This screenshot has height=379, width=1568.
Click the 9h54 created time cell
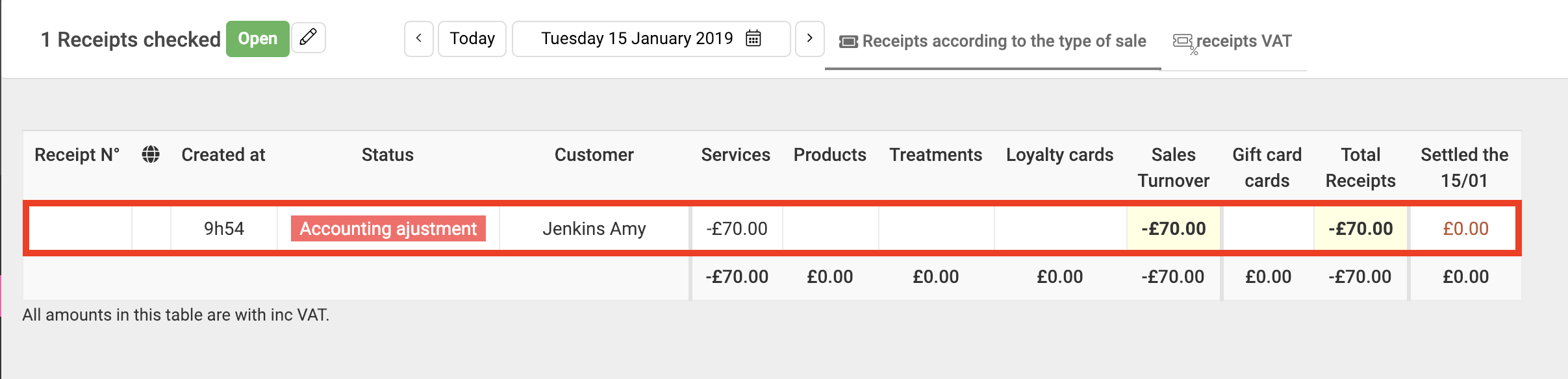coord(224,228)
